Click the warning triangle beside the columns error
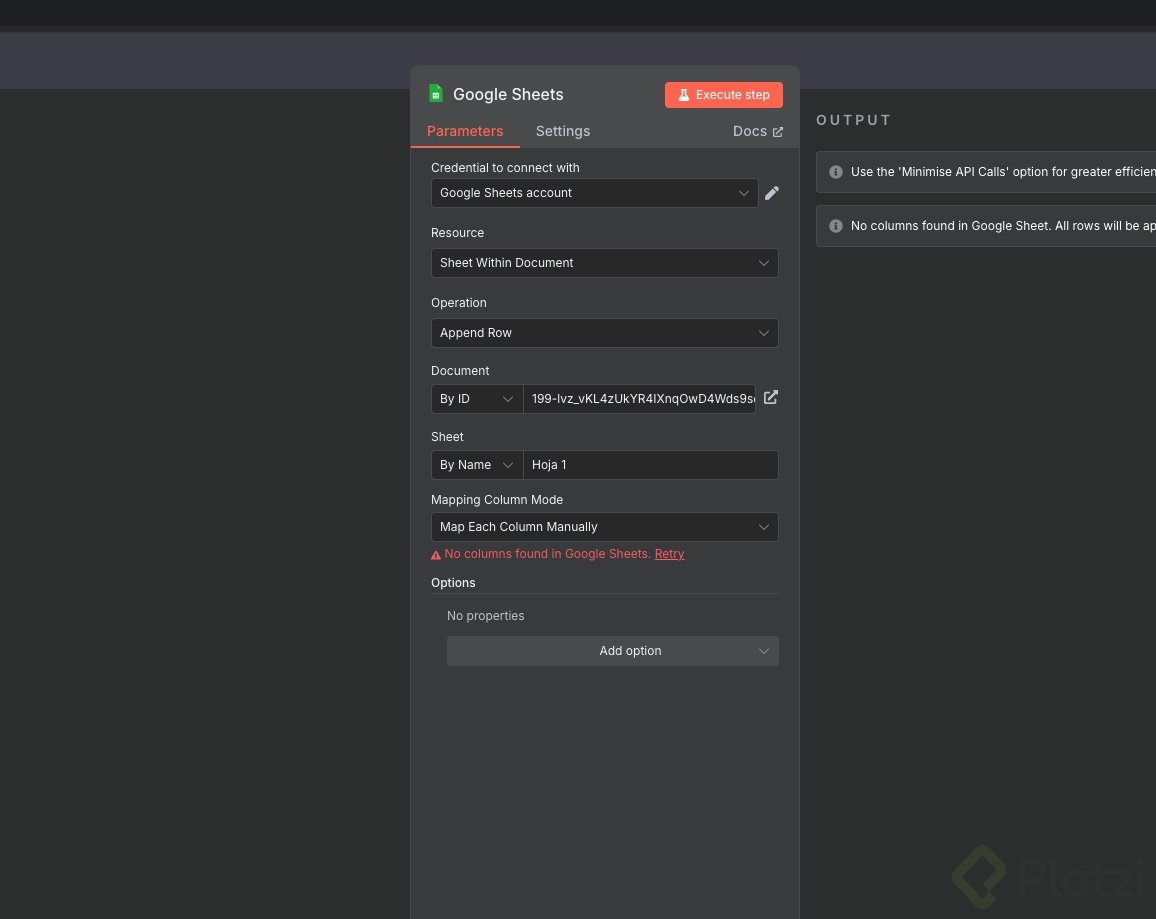 pos(436,554)
